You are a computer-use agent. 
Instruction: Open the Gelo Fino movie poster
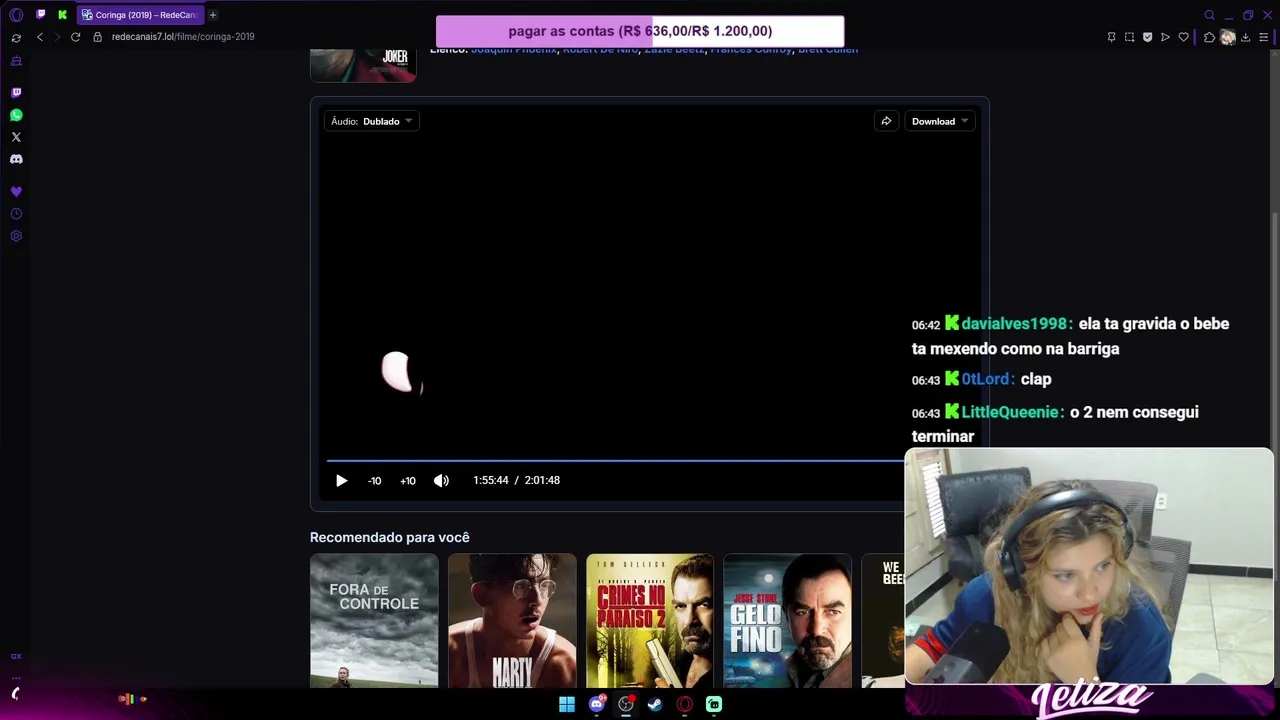click(787, 621)
